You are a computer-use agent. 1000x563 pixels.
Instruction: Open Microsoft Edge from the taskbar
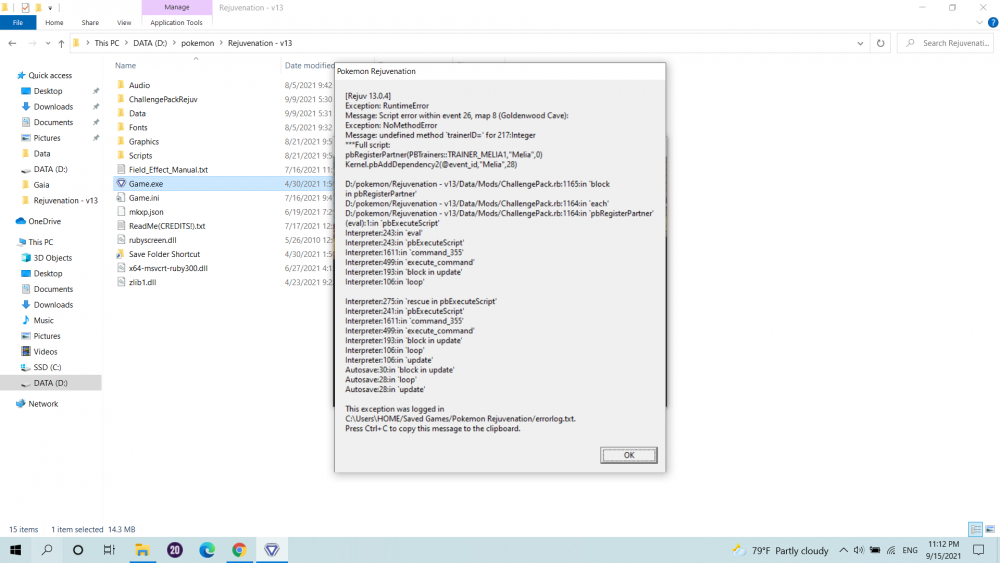(x=207, y=550)
